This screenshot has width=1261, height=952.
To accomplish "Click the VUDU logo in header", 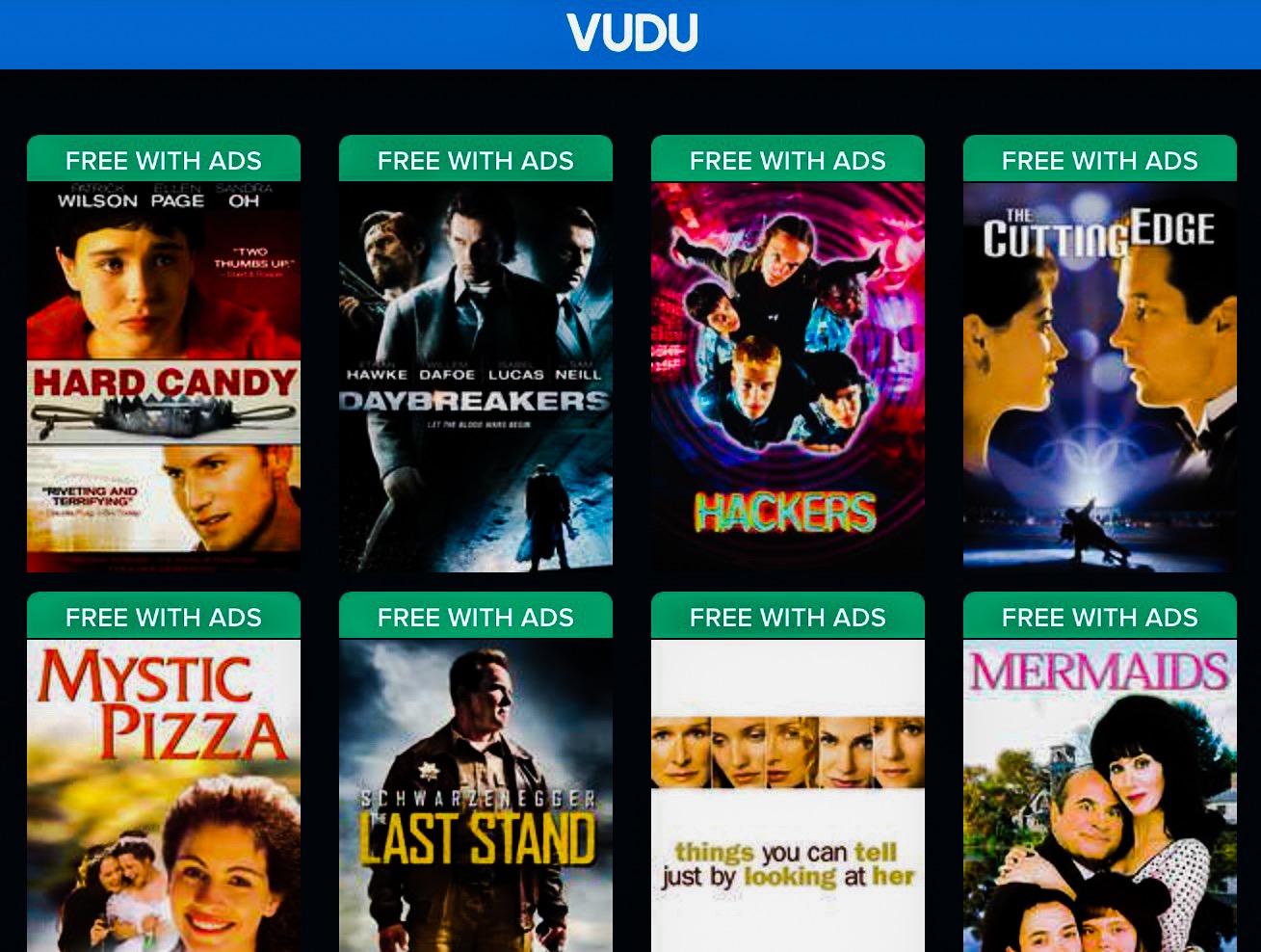I will [x=632, y=33].
